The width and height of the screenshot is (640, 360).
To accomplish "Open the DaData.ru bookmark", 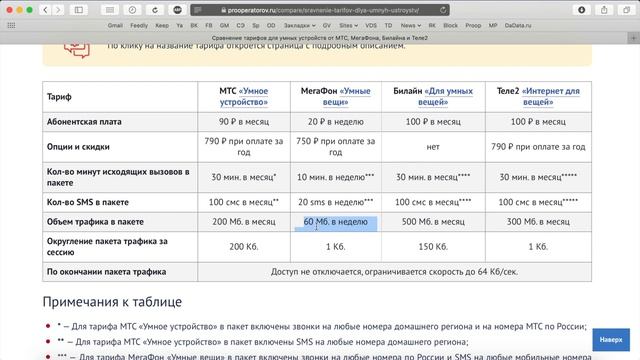I will (x=518, y=25).
